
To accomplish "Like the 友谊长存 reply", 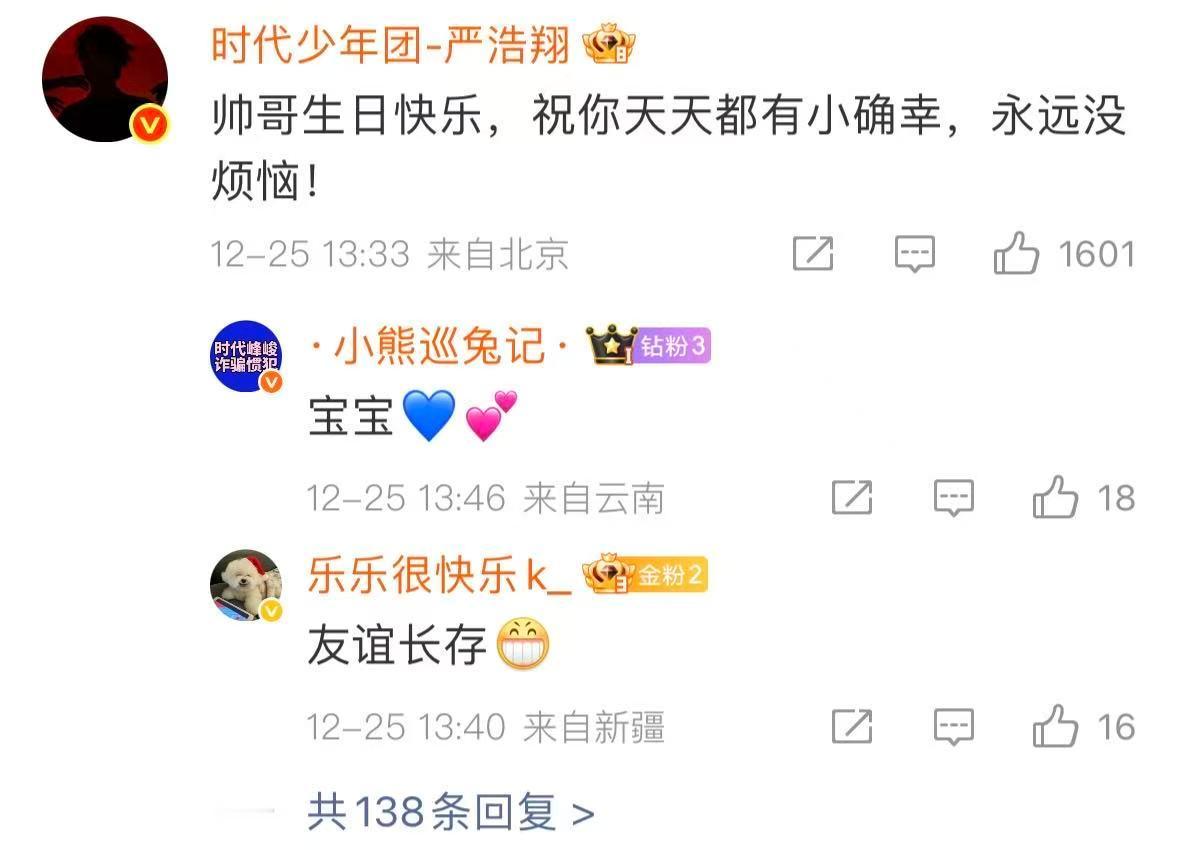I will (1055, 726).
